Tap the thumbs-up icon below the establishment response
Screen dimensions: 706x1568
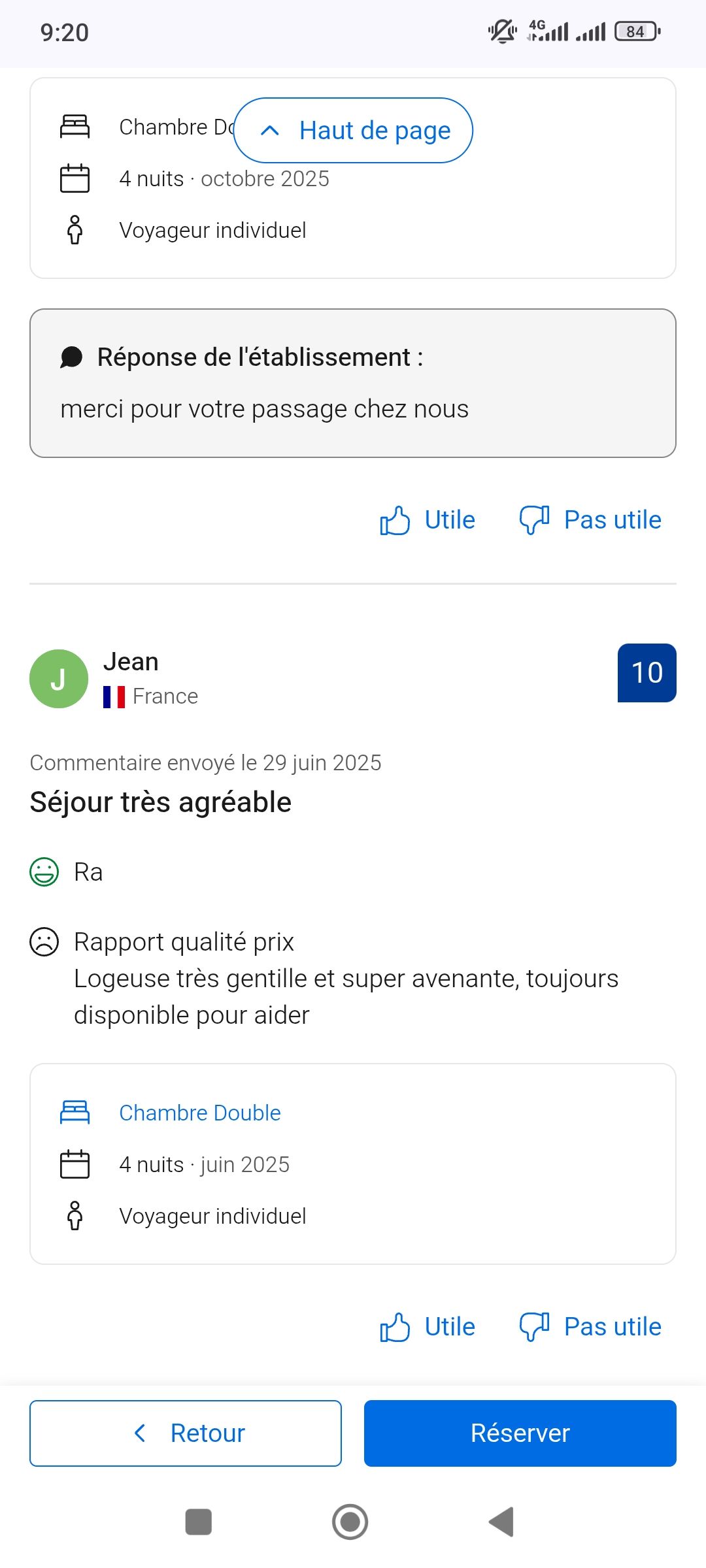pos(395,520)
